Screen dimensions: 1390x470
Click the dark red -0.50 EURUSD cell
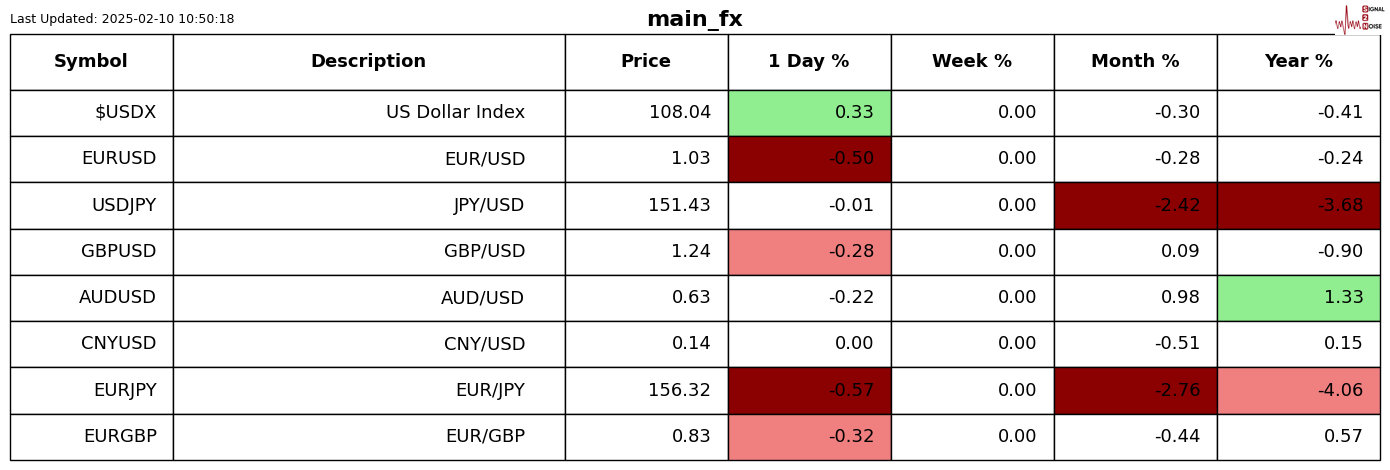coord(809,159)
